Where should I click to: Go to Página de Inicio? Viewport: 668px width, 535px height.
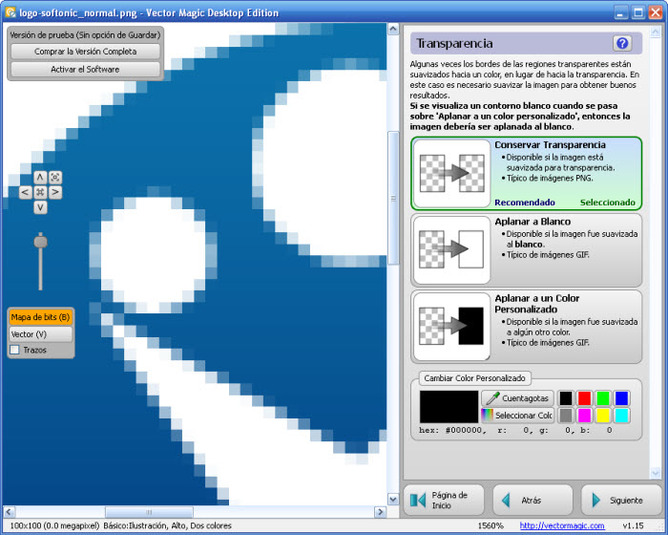click(x=443, y=500)
